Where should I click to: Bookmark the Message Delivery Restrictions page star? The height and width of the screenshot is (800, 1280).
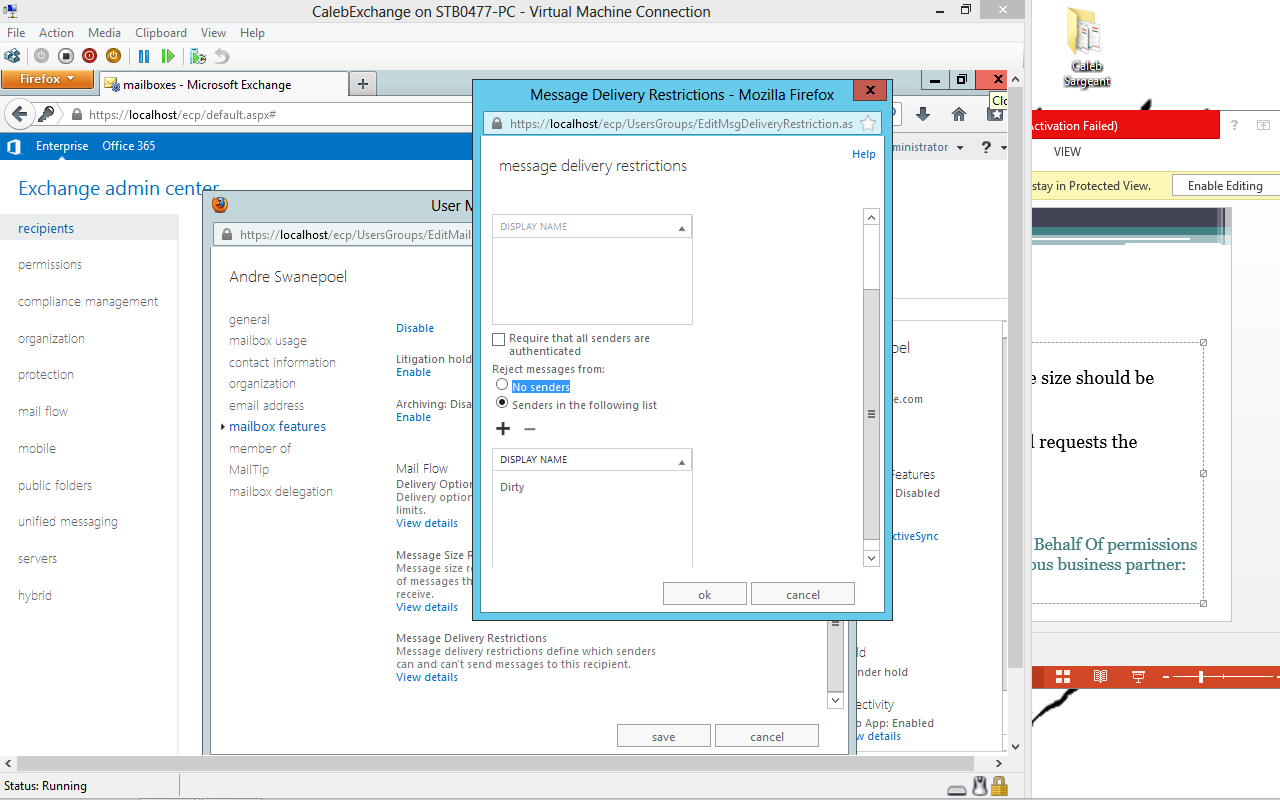pyautogui.click(x=868, y=123)
